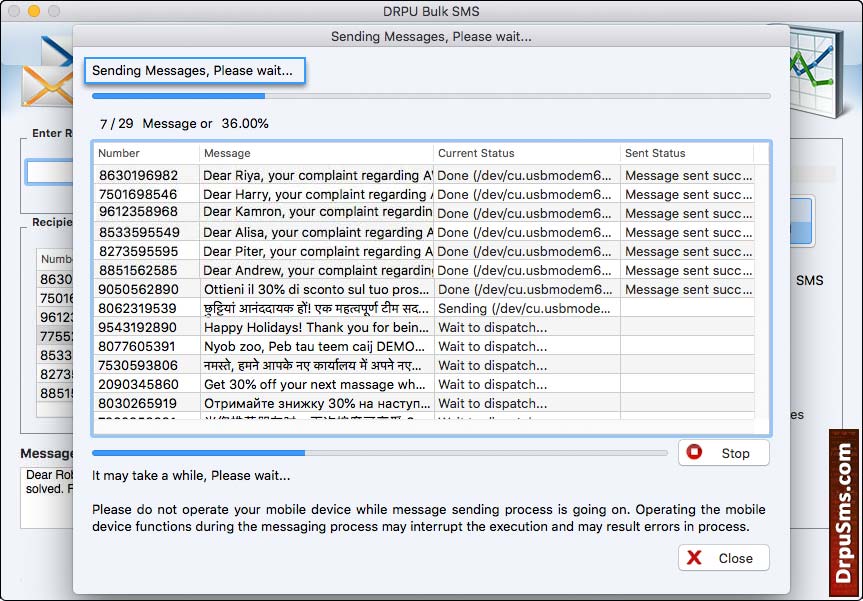Screen dimensions: 863x601
Task: Click the Sent Status column header
Action: pos(687,153)
